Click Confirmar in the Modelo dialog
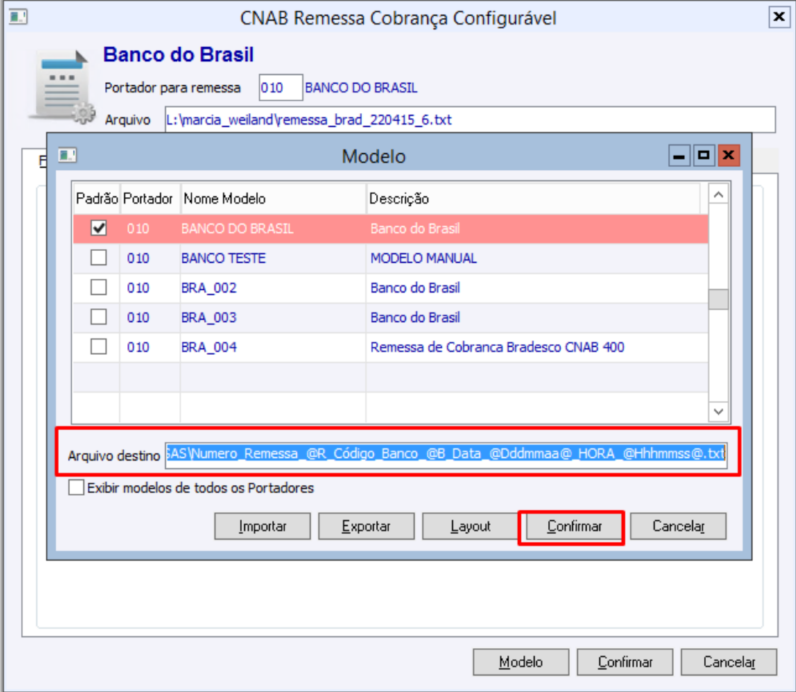Viewport: 796px width, 692px height. coord(574,526)
